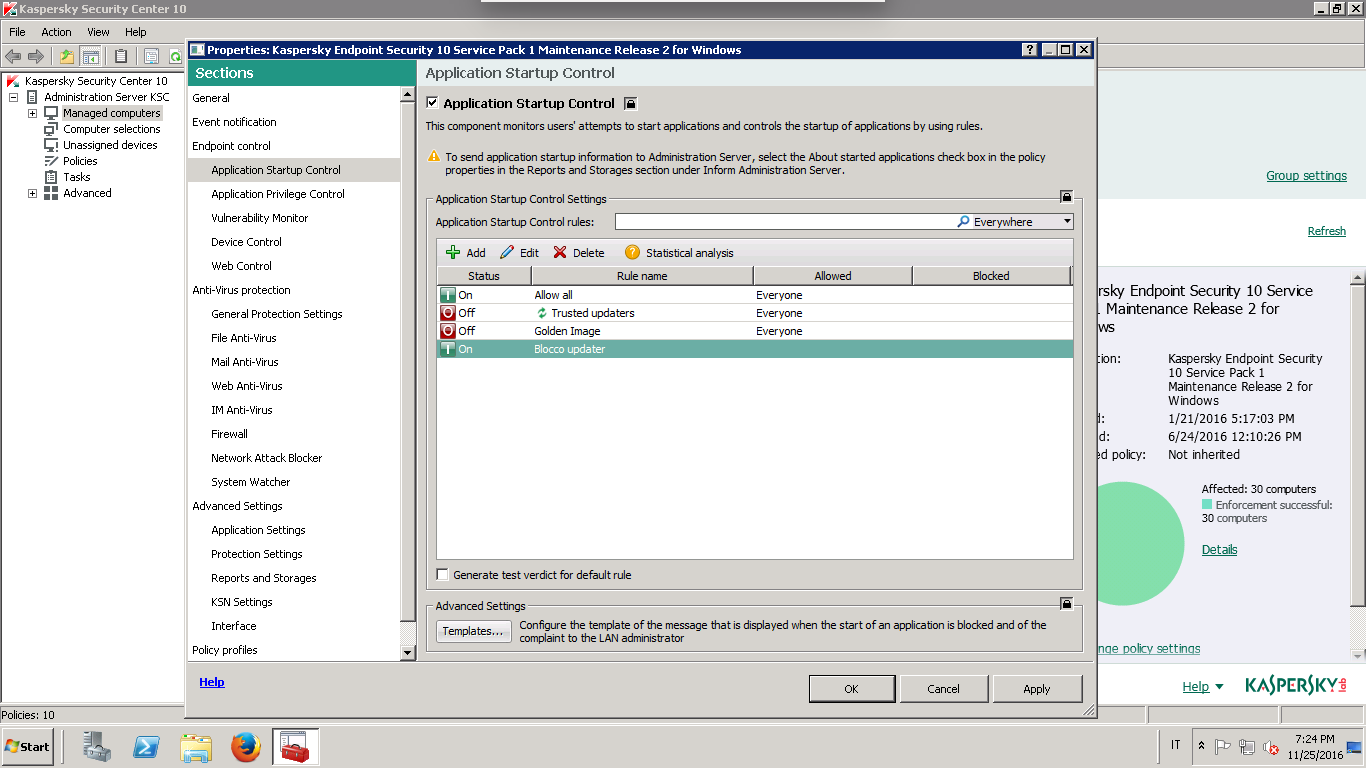Viewport: 1366px width, 768px height.
Task: Toggle the Show/Hide console tree toolbar icon
Action: coord(91,56)
